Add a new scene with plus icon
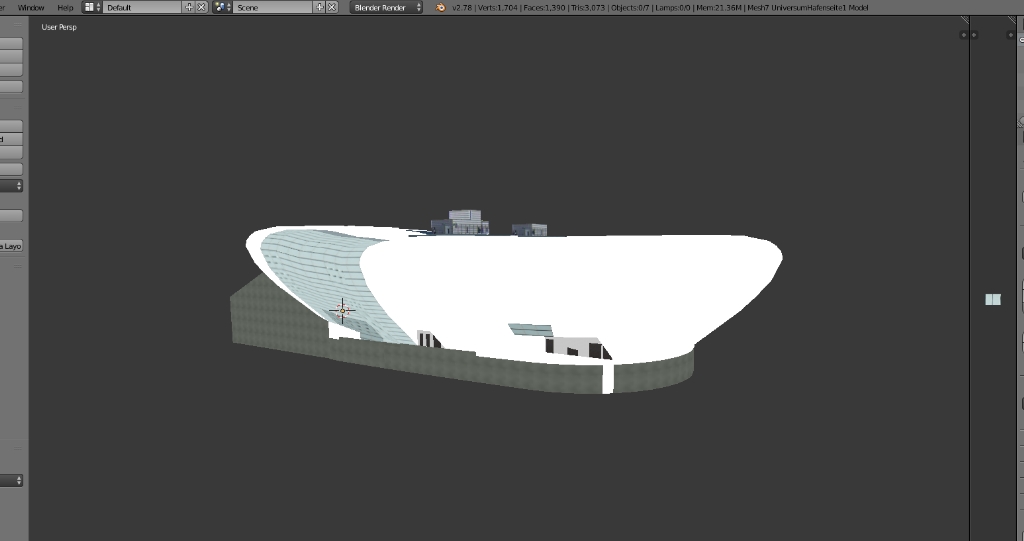Viewport: 1024px width, 541px height. point(320,7)
